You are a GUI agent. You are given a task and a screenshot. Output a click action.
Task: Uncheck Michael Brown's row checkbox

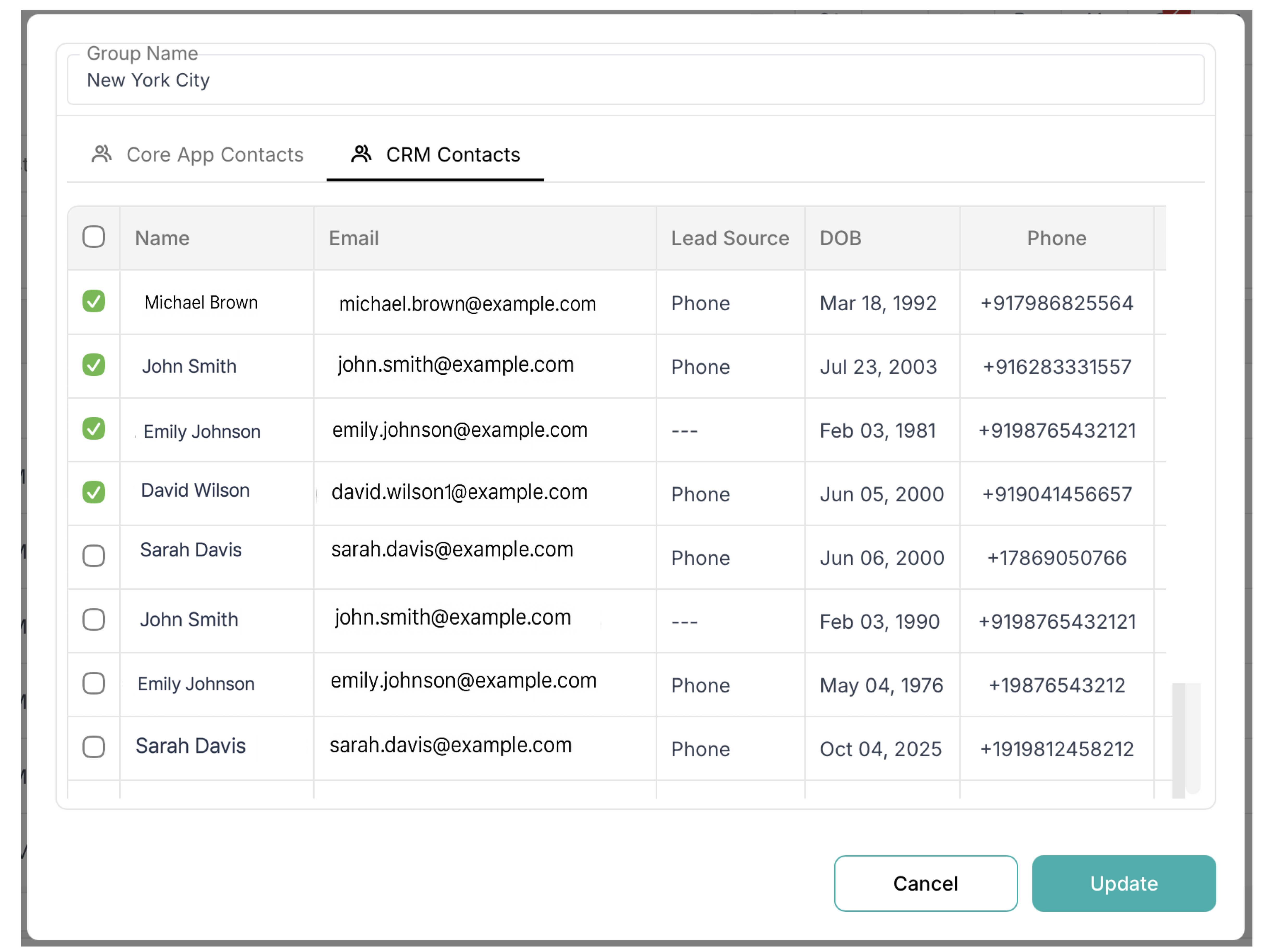point(94,301)
